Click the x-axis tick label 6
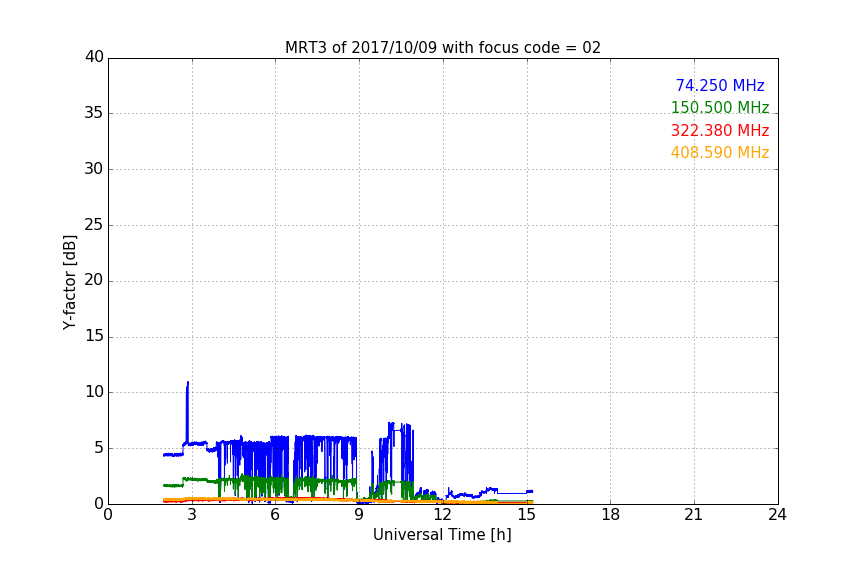 (x=275, y=515)
